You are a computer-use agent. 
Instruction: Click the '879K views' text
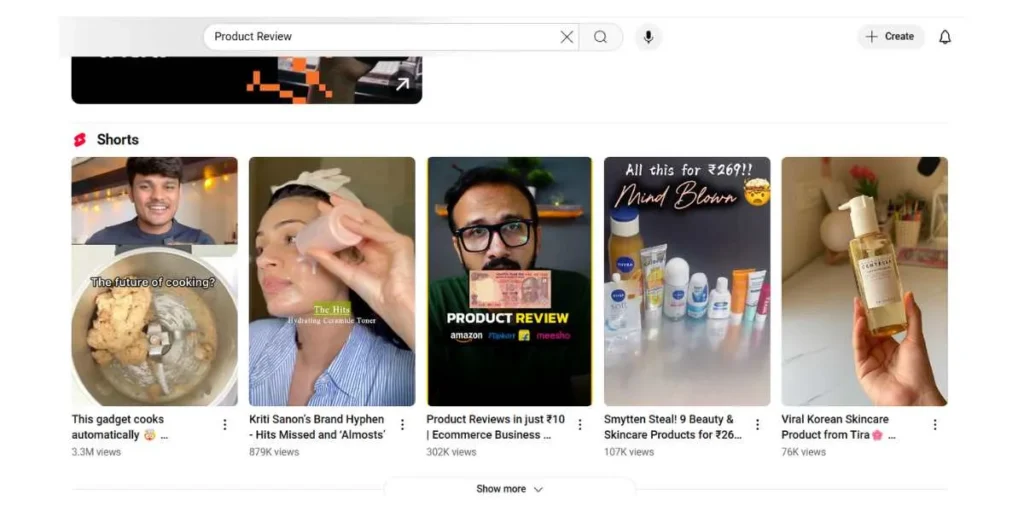[274, 452]
